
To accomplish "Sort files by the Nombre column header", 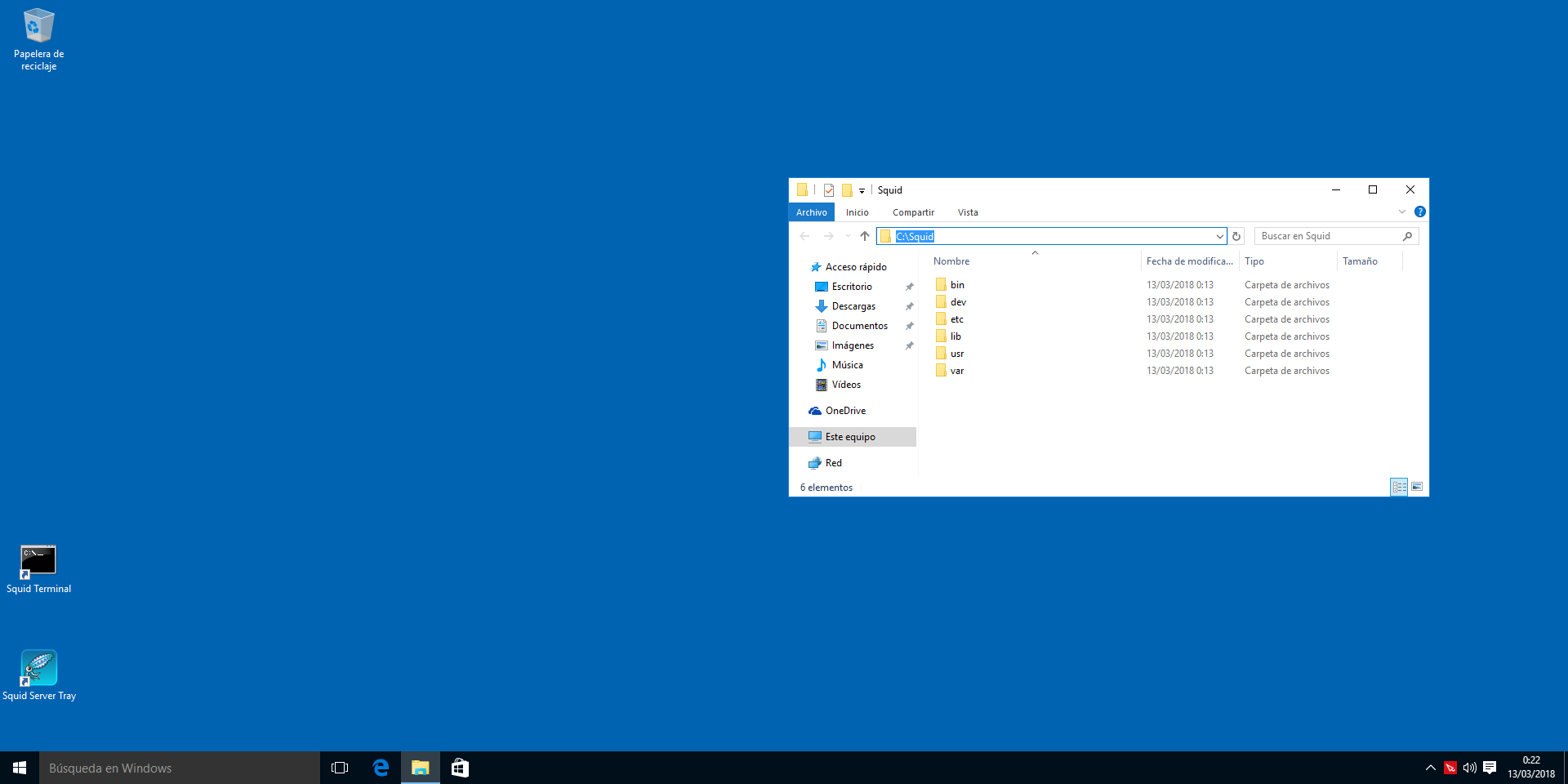I will [x=951, y=261].
